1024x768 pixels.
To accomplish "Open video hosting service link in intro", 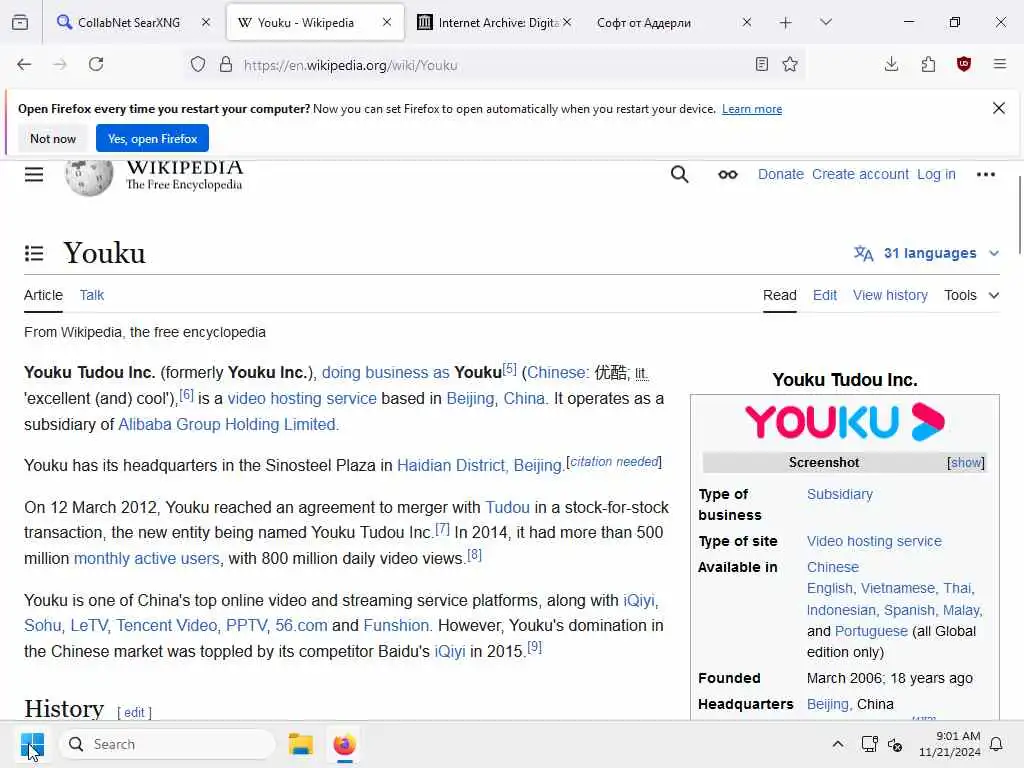I will pos(302,398).
